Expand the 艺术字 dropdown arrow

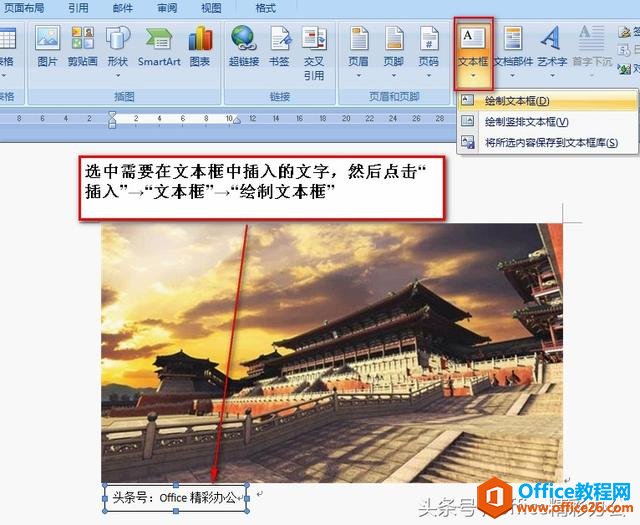tap(552, 76)
